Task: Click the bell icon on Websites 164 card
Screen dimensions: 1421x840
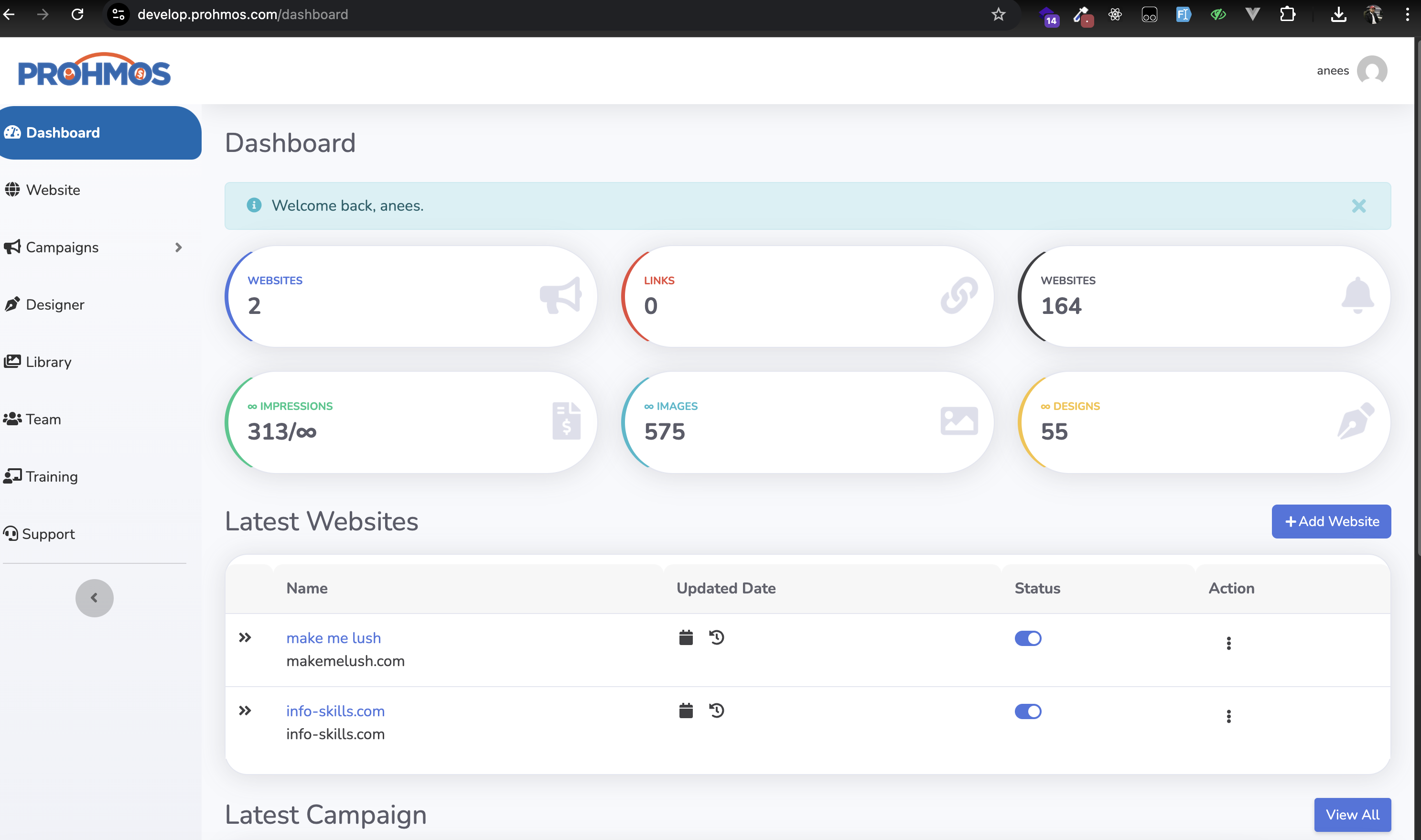Action: [x=1357, y=295]
